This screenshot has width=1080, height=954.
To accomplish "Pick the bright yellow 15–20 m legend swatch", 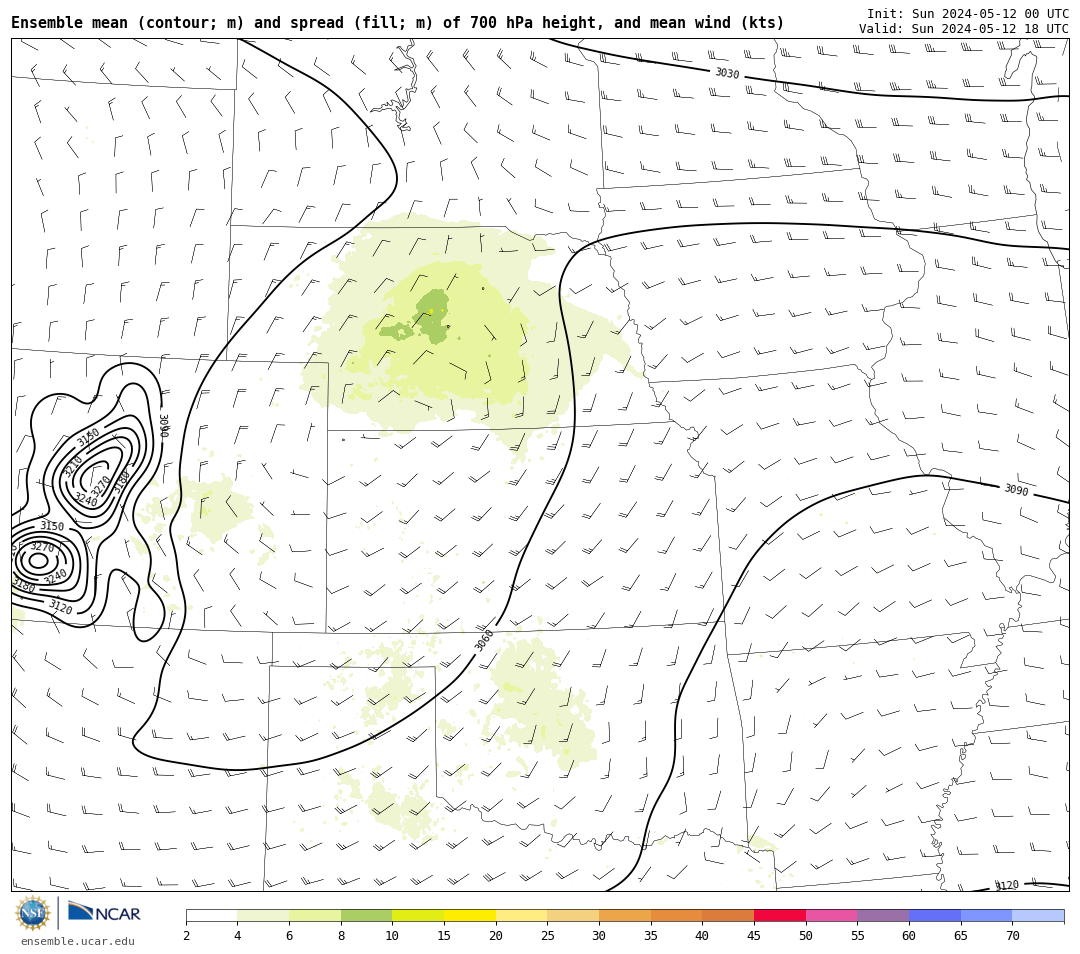I will coord(470,915).
